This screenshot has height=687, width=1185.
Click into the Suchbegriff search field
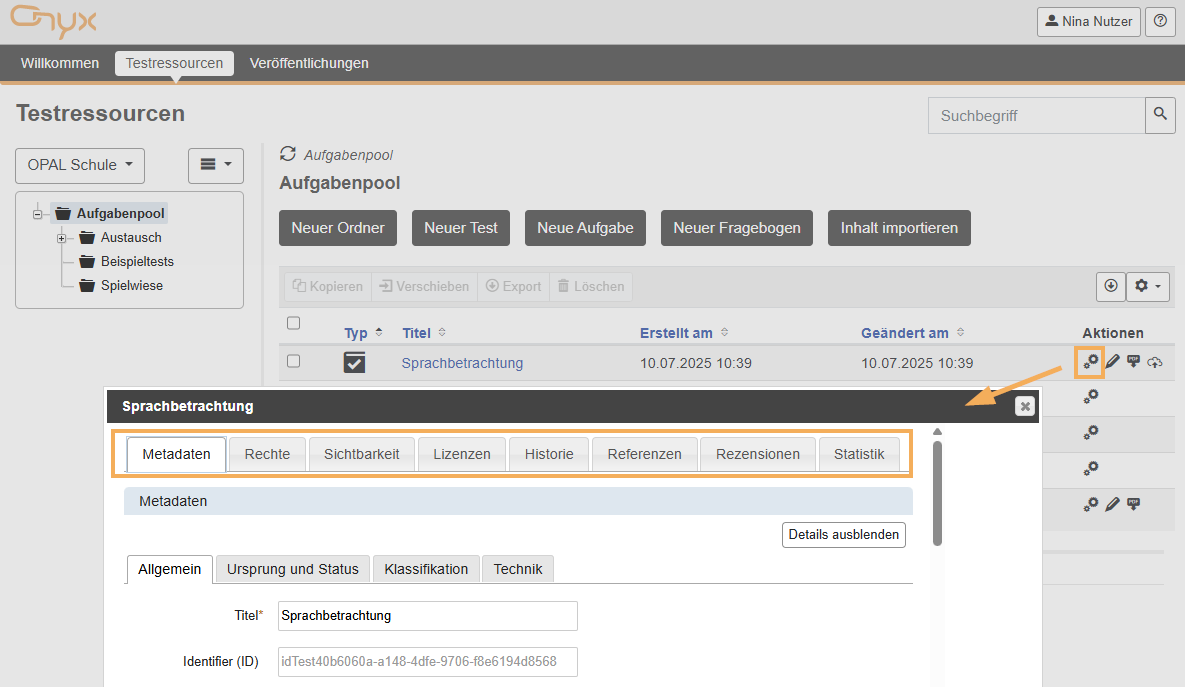[x=1035, y=116]
